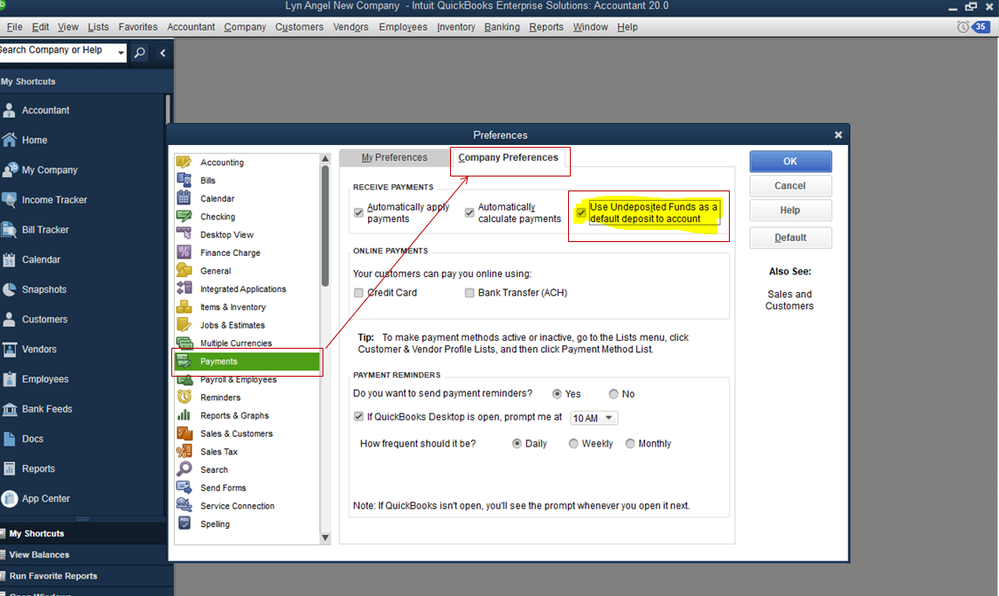Click the Integrated Applications icon
The height and width of the screenshot is (596, 999).
pyautogui.click(x=184, y=288)
